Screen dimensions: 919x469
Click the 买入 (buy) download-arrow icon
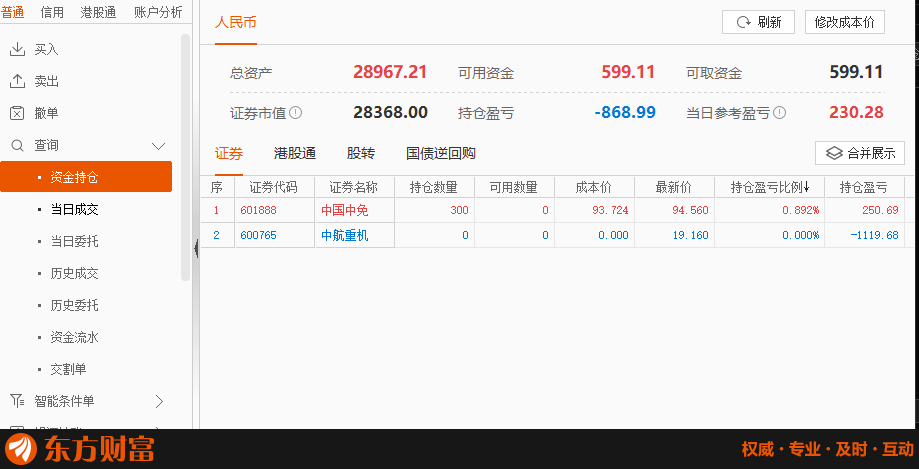click(17, 49)
